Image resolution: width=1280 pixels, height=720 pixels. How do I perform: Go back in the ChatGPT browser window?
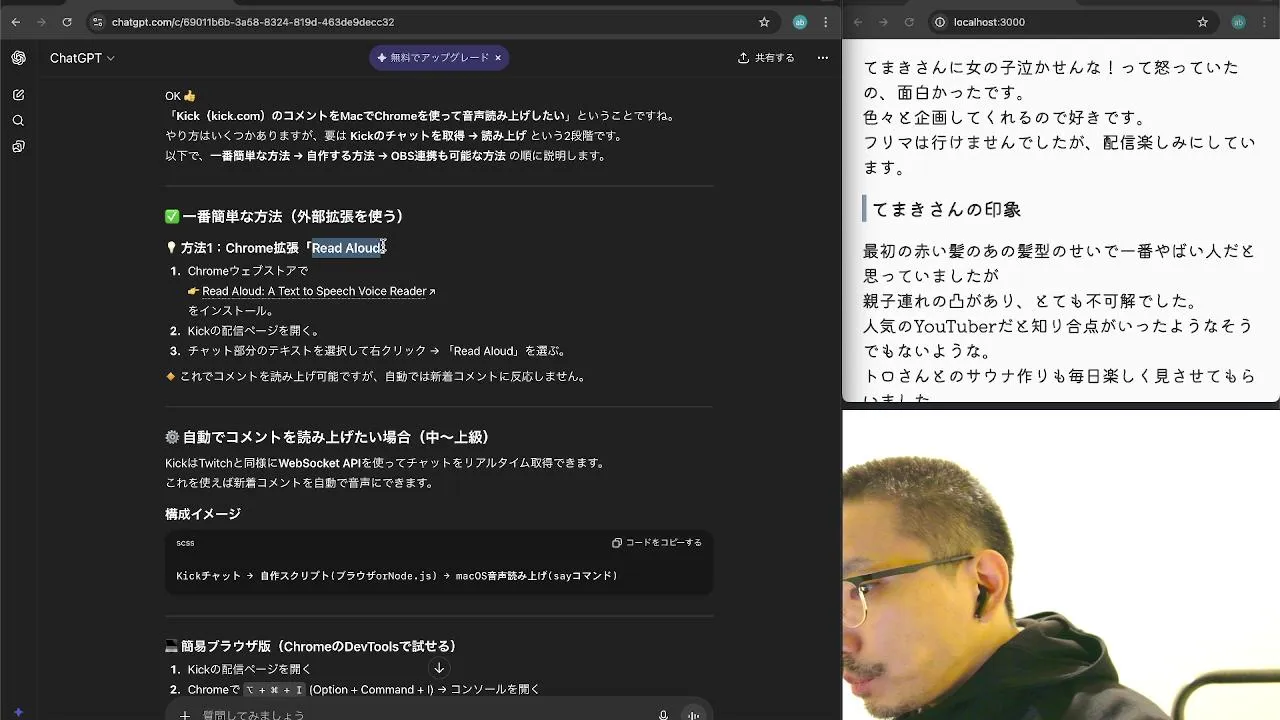click(15, 22)
